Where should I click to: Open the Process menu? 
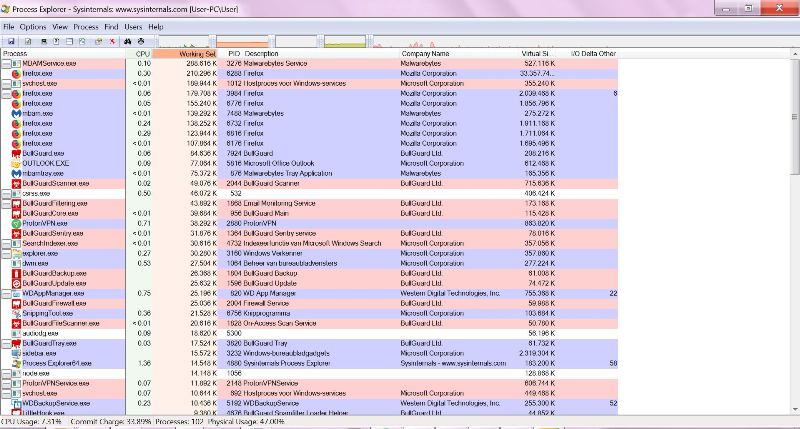point(86,27)
